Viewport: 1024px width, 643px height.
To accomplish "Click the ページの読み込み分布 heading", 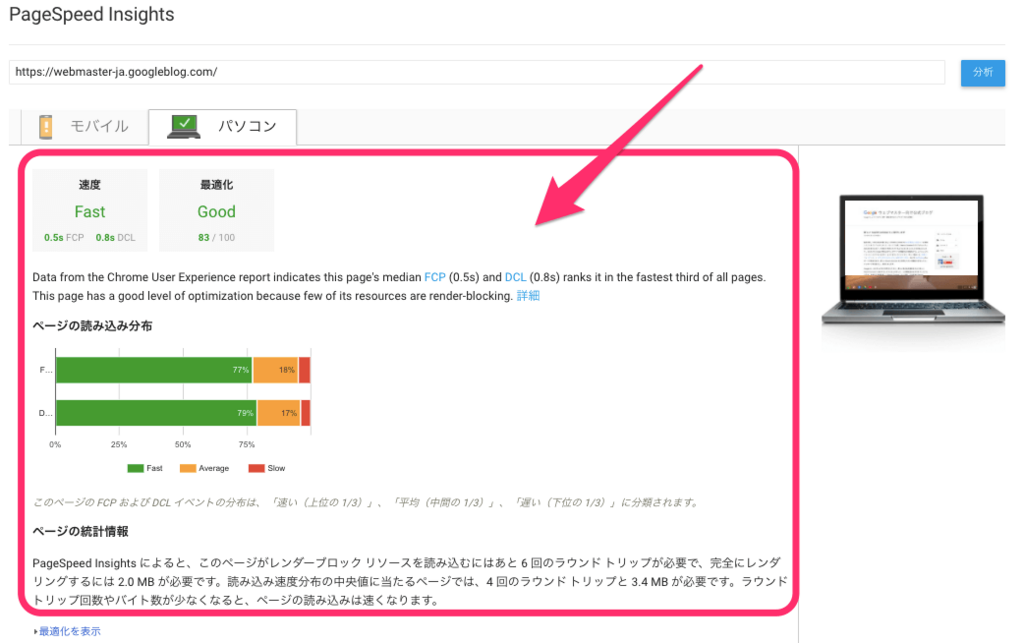I will (92, 326).
